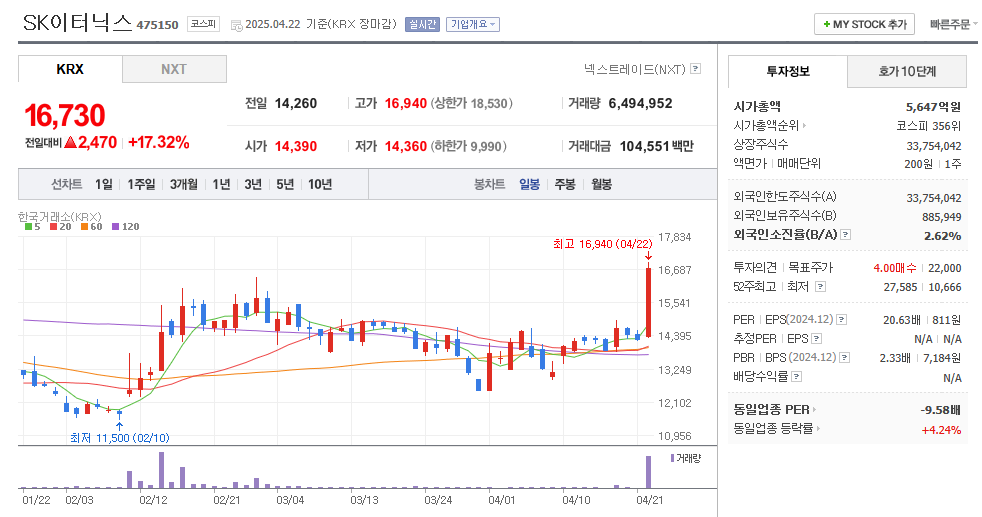Click the current price 16,730

(65, 116)
